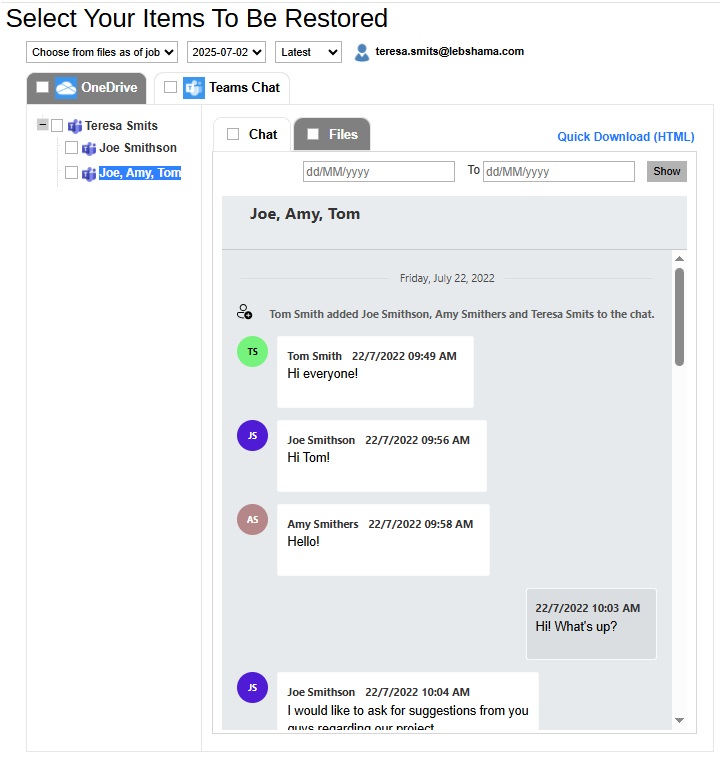Click the Teams icon next to Teresa Smits
The image size is (720, 760).
(75, 126)
